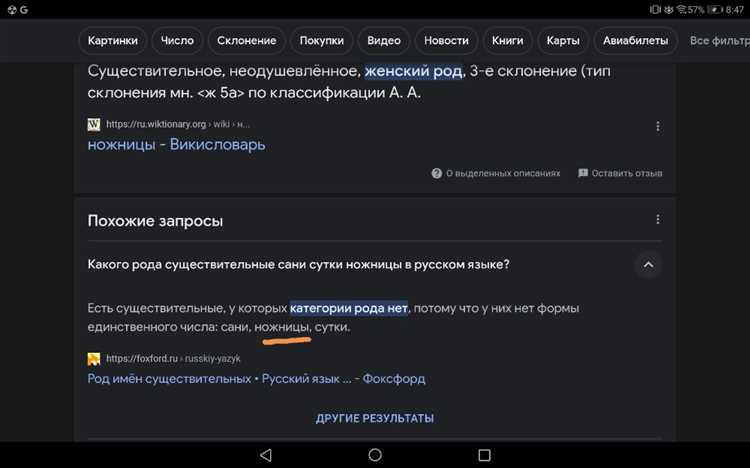Screen dimensions: 750x468
Task: Open the ножницы - Викисловарь link
Action: (176, 145)
